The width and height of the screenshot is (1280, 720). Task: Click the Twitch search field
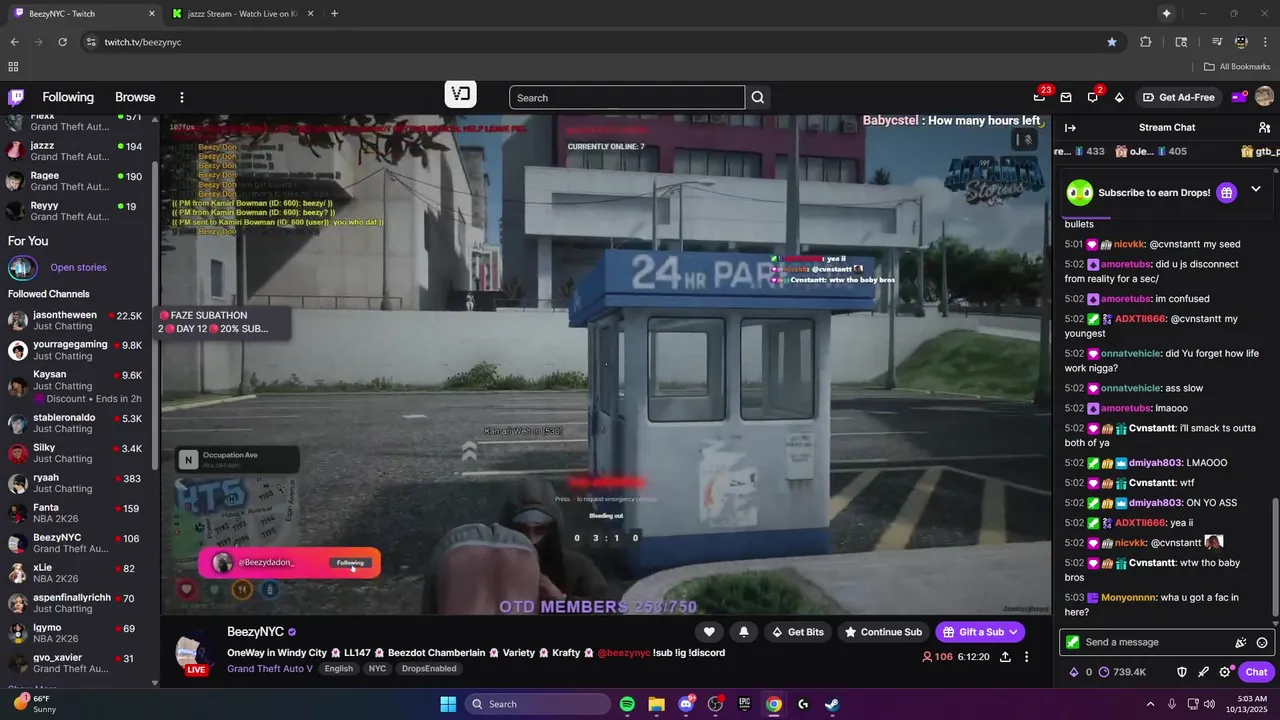click(x=627, y=97)
